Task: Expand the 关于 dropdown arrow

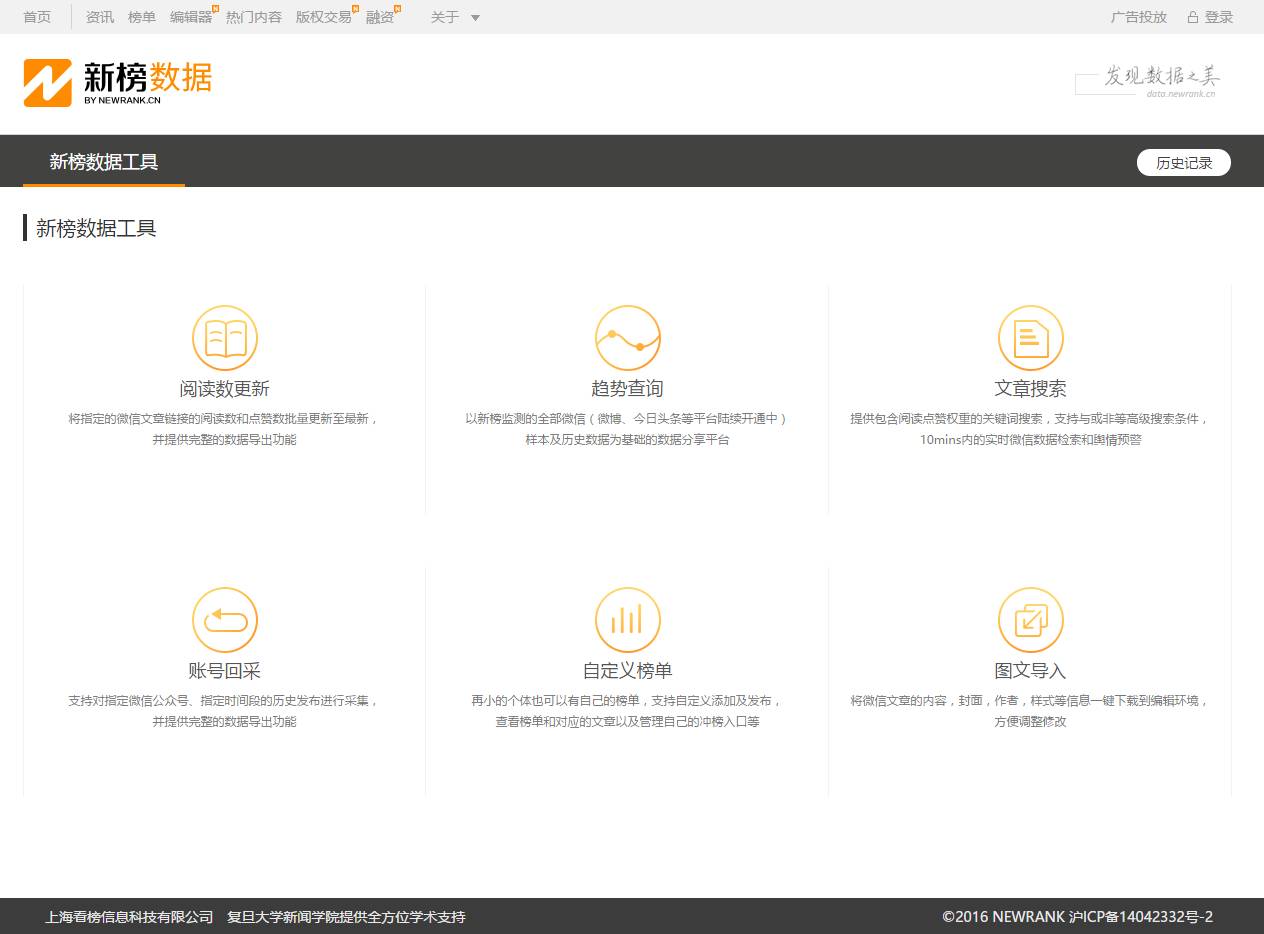Action: coord(475,18)
